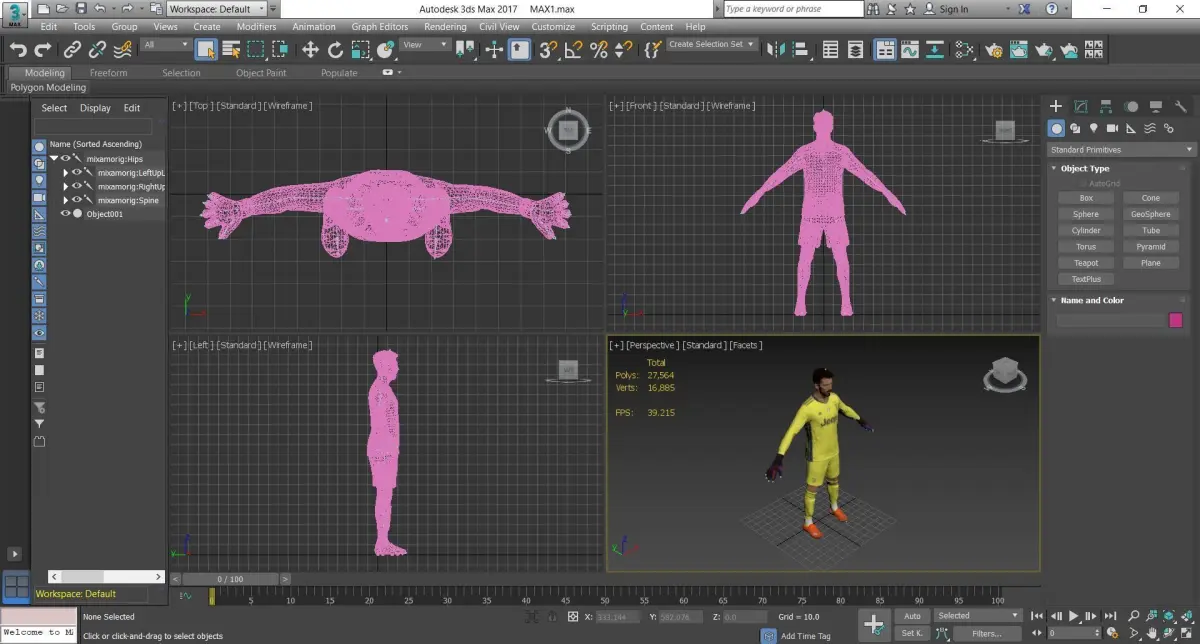Open the Standard Primitives dropdown
1200x644 pixels.
coord(1121,149)
